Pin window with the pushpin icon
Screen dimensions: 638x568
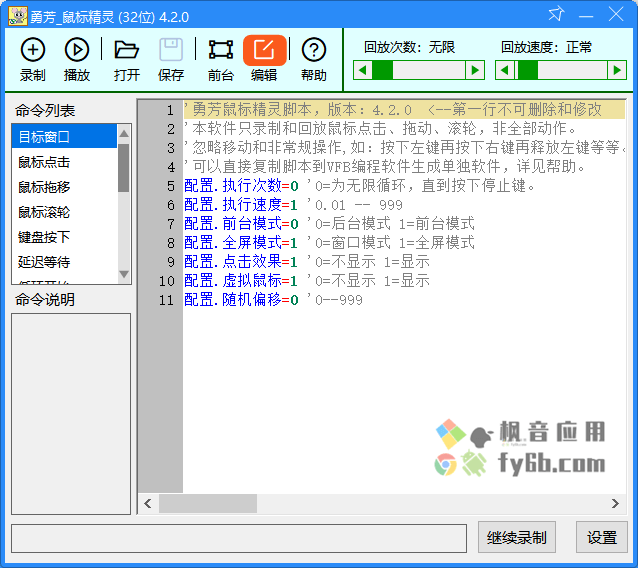click(556, 15)
